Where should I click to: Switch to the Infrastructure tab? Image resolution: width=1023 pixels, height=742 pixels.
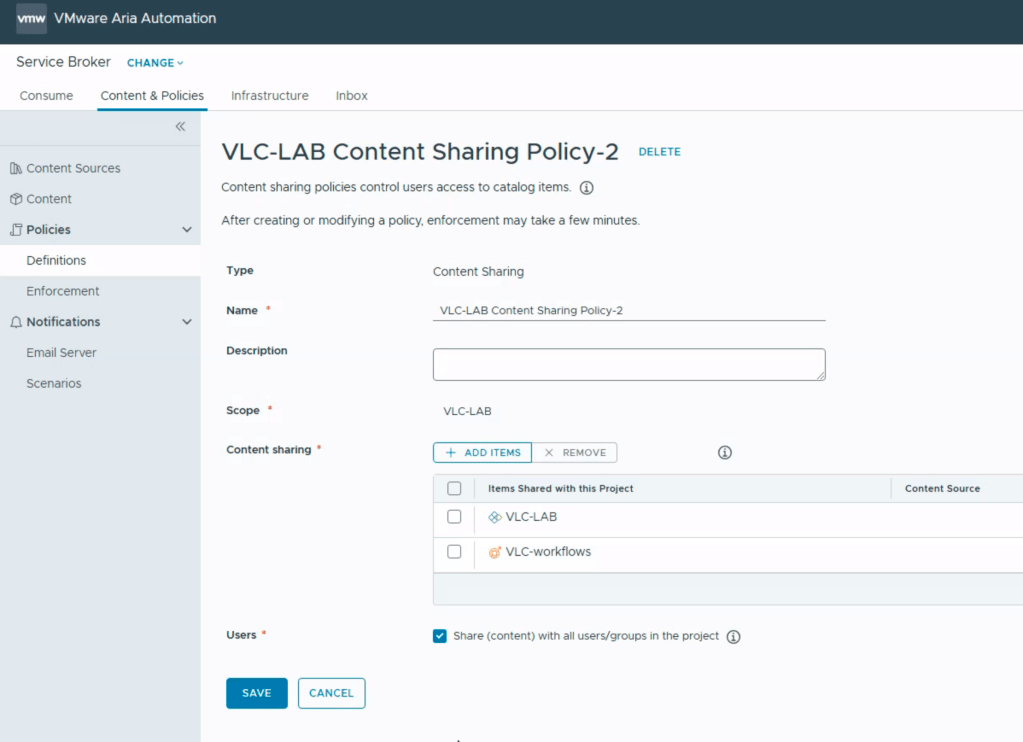tap(269, 96)
